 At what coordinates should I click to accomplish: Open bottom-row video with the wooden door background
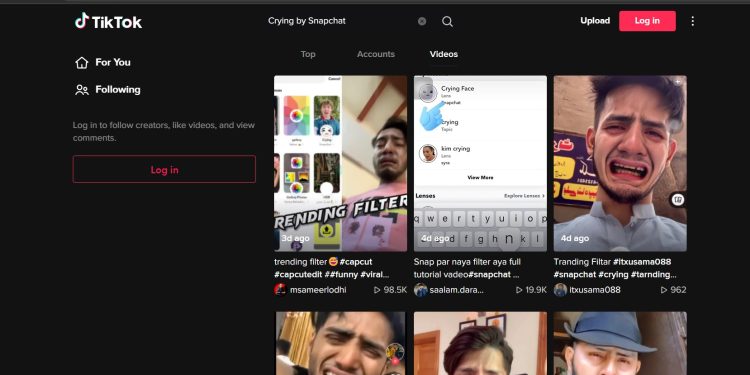coord(480,343)
